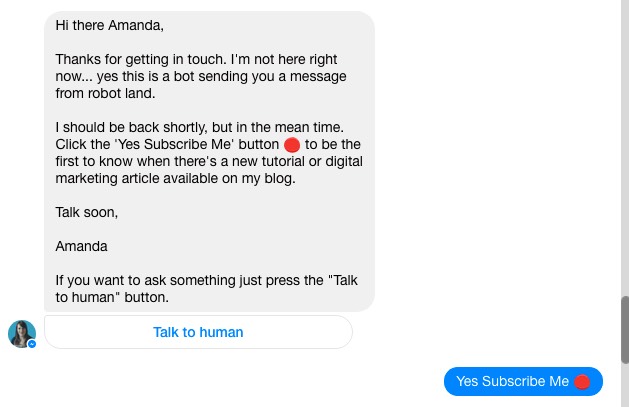Screen dimensions: 629x407
Task: Click the Messenger badge icon on the avatar
Action: tap(32, 344)
